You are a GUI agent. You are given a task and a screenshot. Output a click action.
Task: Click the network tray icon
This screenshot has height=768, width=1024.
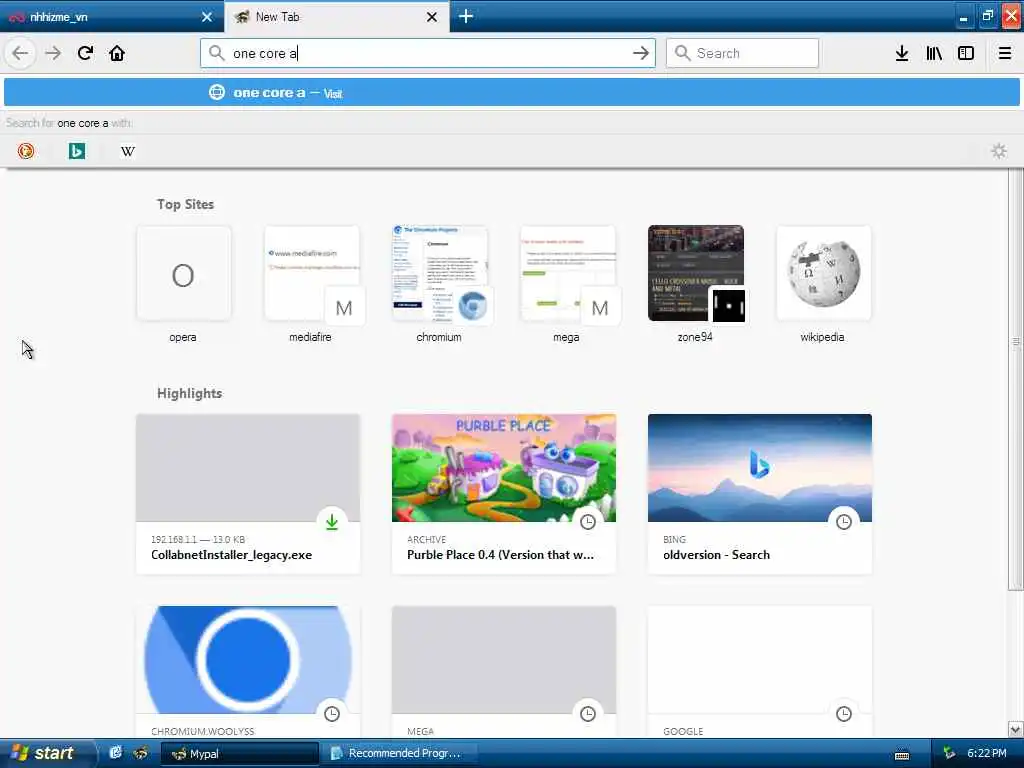click(949, 754)
